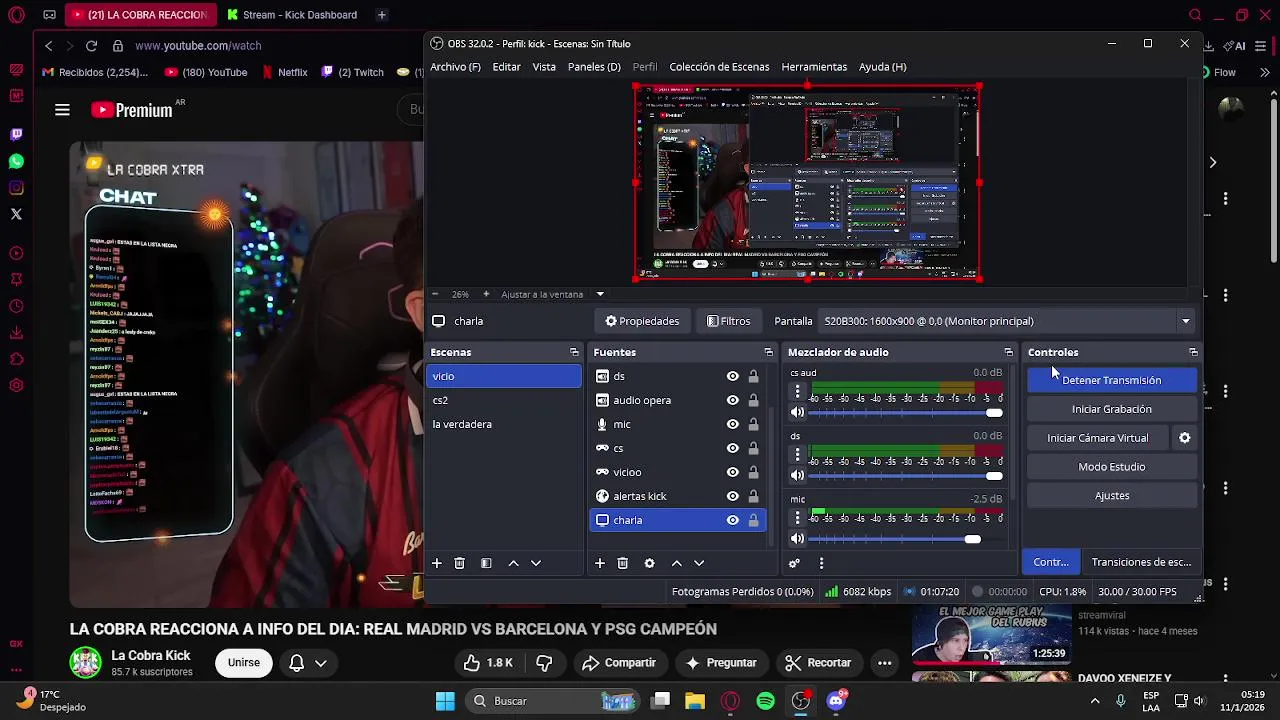Move source up arrow in Fuentes panel
This screenshot has height=720, width=1280.
tap(676, 563)
